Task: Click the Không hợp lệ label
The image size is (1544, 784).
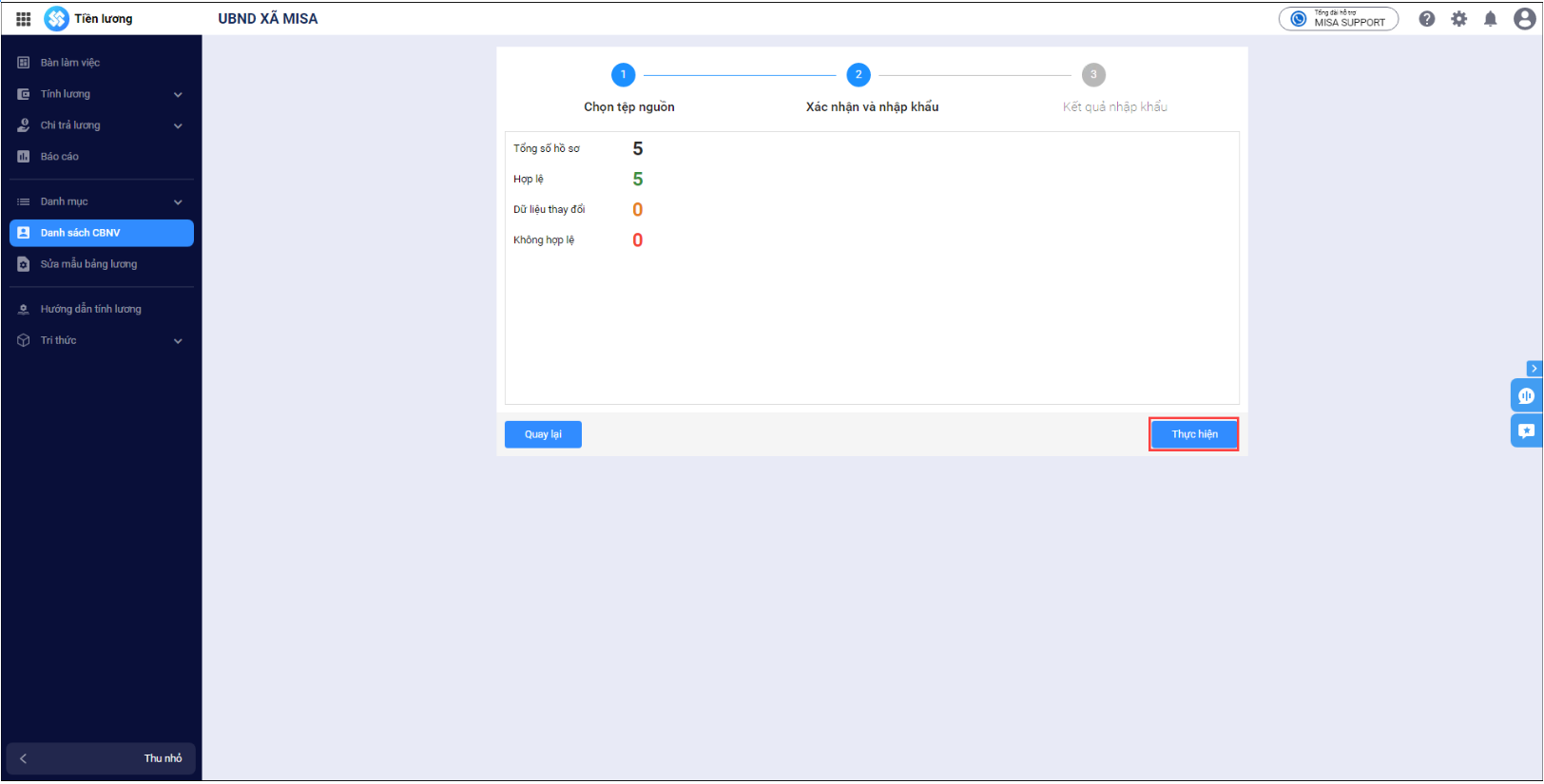Action: click(544, 239)
